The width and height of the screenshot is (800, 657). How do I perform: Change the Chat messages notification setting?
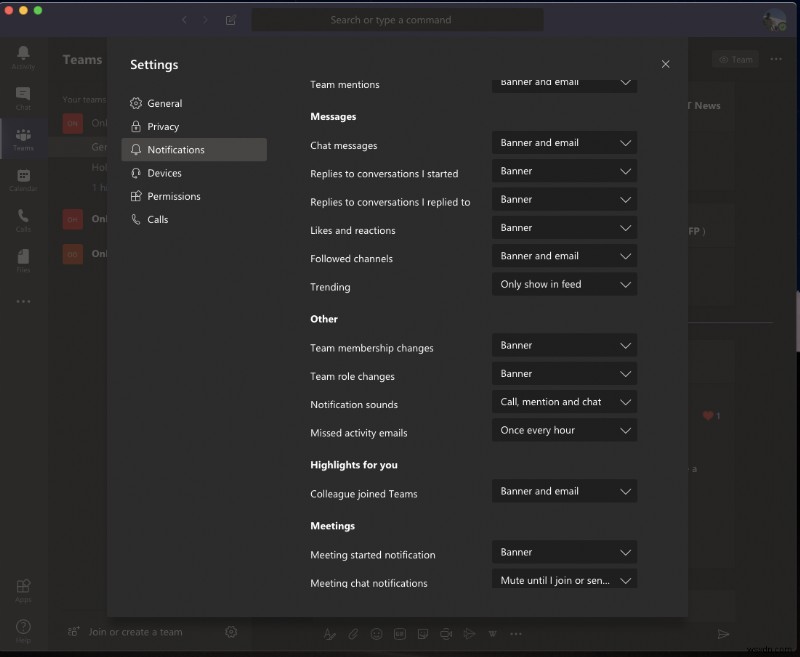pyautogui.click(x=564, y=142)
